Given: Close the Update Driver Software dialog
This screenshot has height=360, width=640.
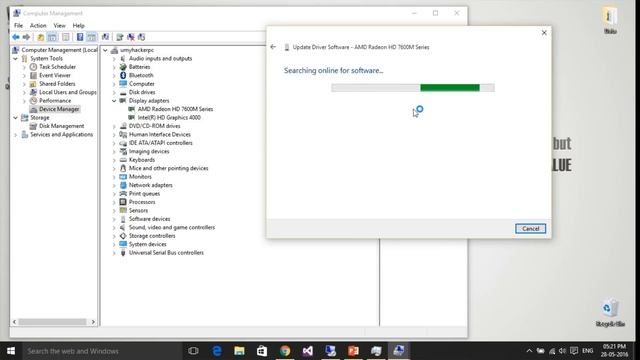Looking at the screenshot, I should click(544, 33).
